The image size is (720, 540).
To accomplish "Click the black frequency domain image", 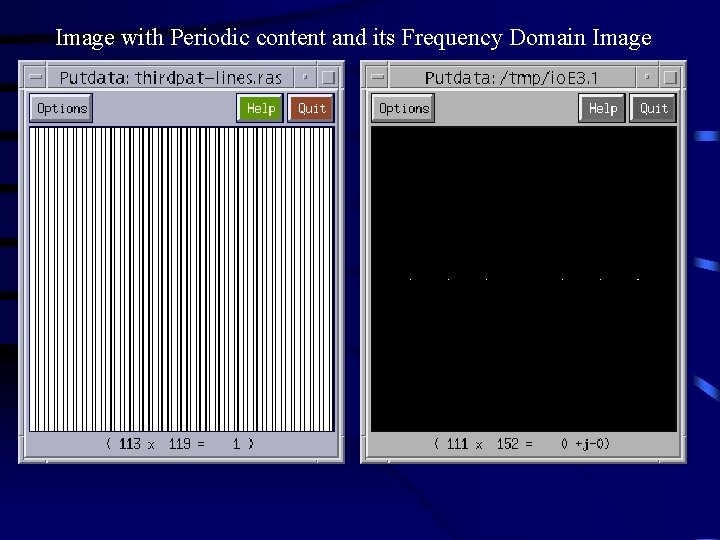I will (524, 279).
